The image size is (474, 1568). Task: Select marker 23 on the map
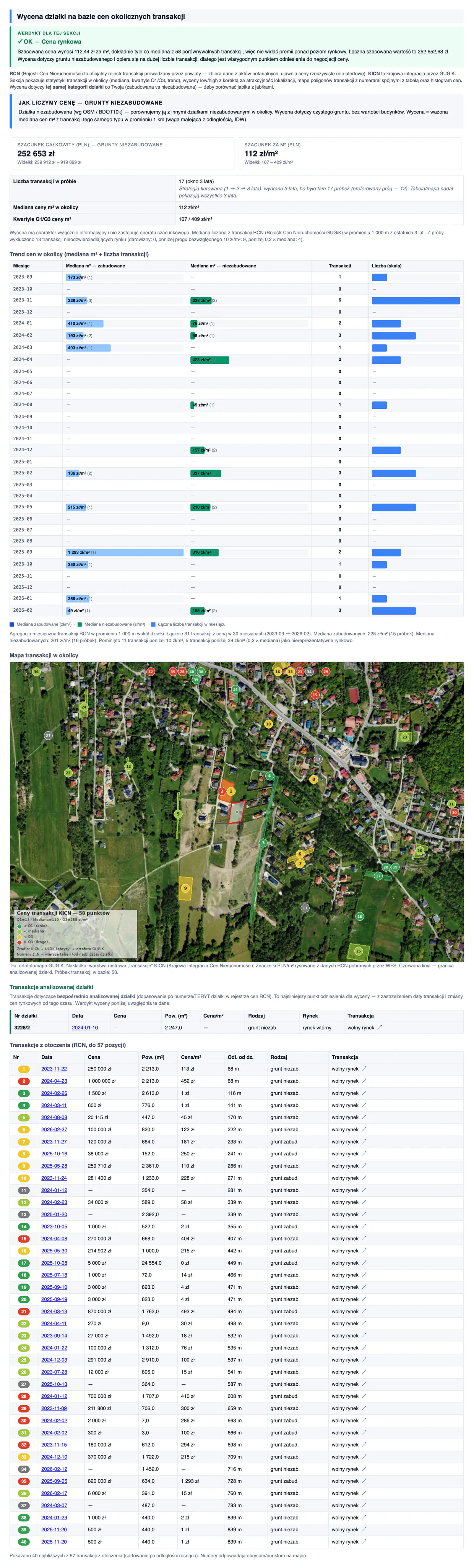pyautogui.click(x=404, y=737)
